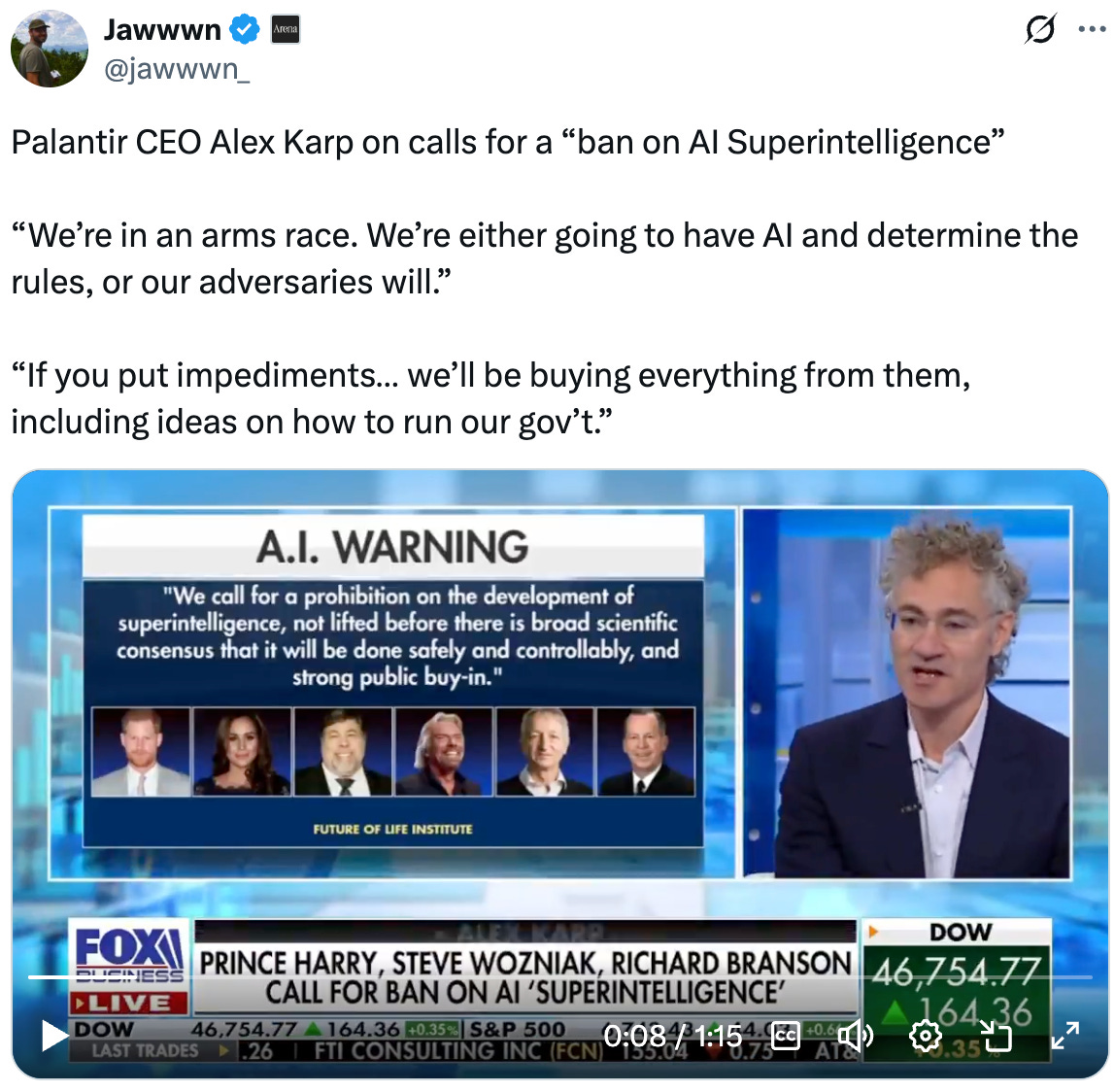Seek along the video progress bar
The height and width of the screenshot is (1092, 1115).
pyautogui.click(x=559, y=977)
